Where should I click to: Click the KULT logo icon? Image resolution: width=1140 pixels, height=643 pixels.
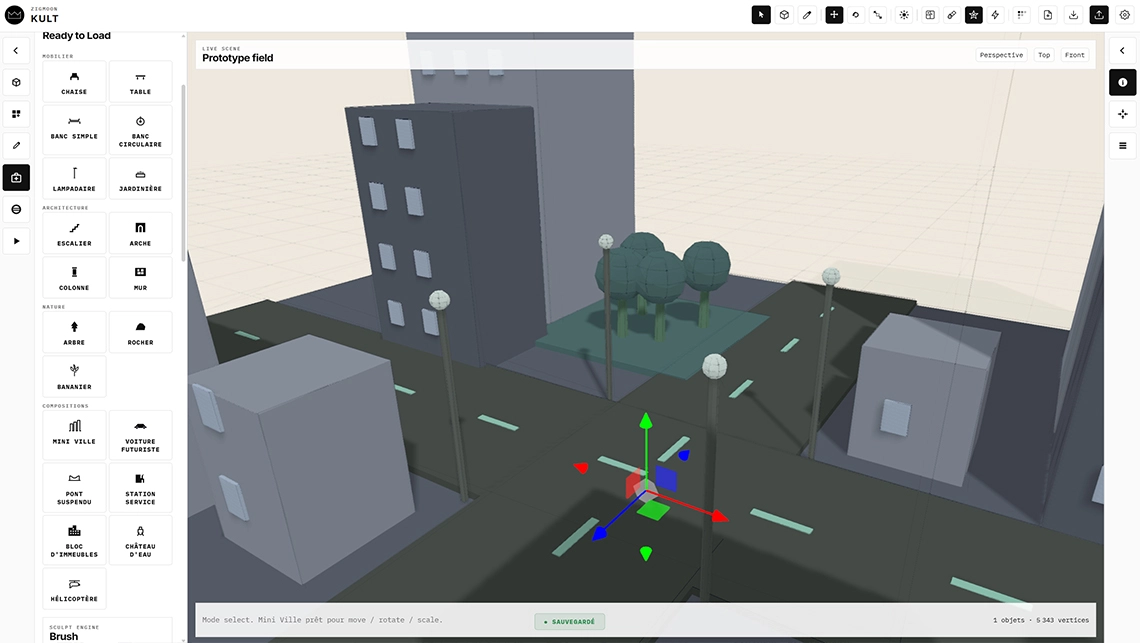pos(15,15)
